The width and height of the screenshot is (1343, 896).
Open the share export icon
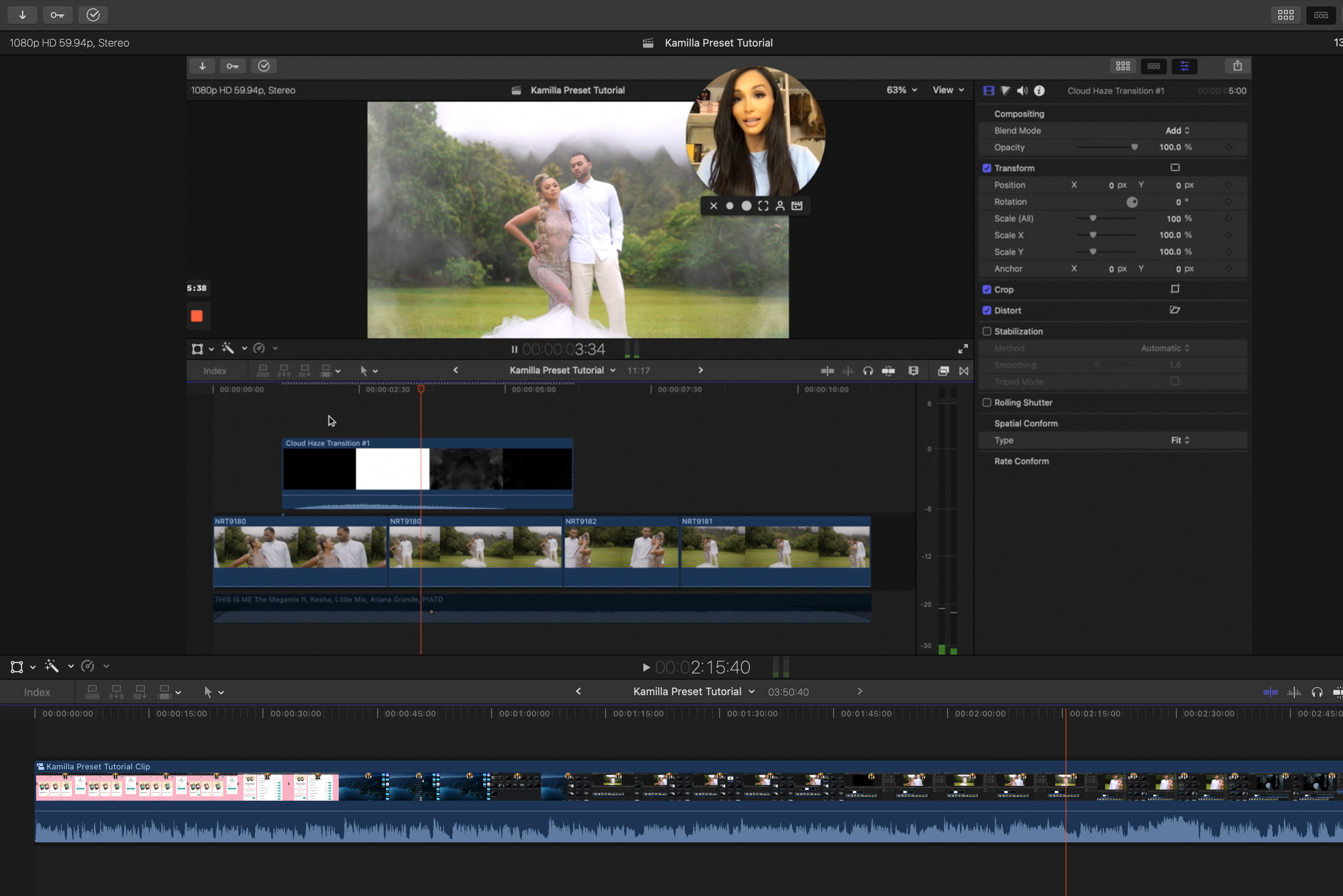pos(1237,66)
